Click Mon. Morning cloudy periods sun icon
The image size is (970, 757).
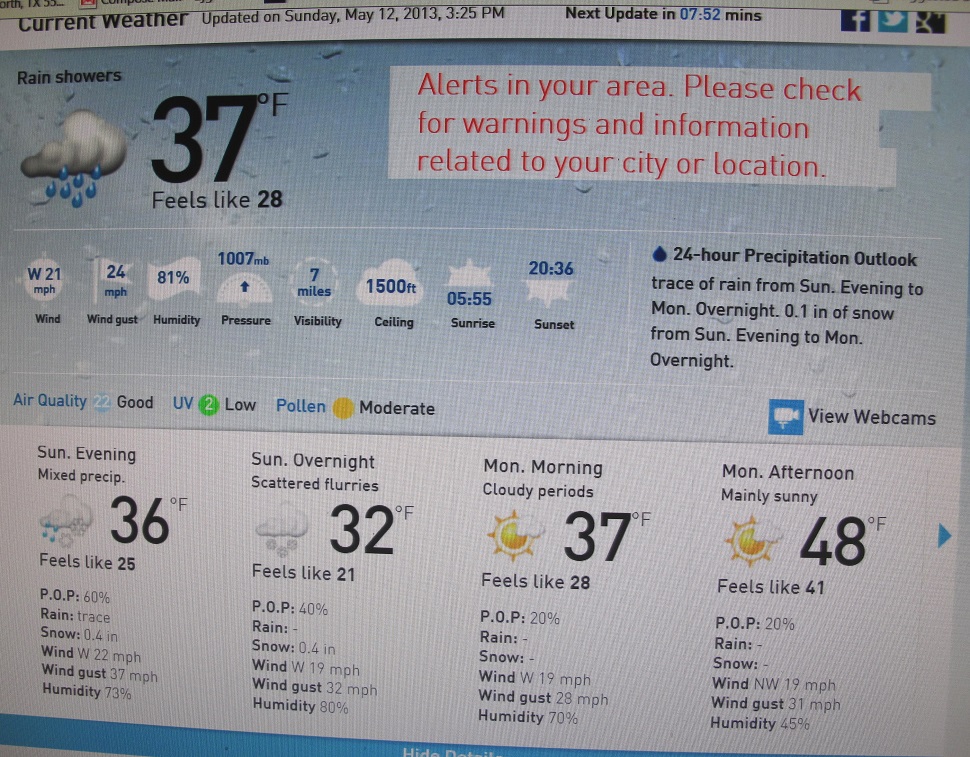pos(515,534)
